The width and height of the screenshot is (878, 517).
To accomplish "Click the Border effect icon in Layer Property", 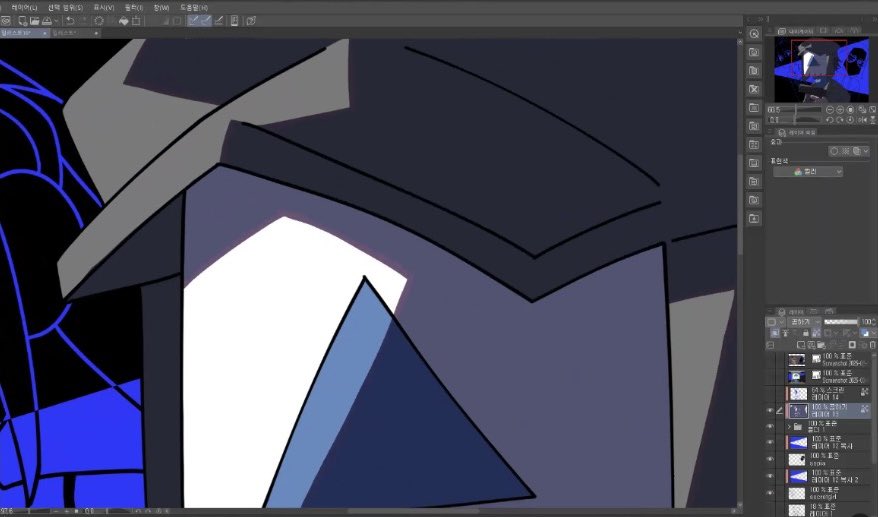I will pos(834,151).
